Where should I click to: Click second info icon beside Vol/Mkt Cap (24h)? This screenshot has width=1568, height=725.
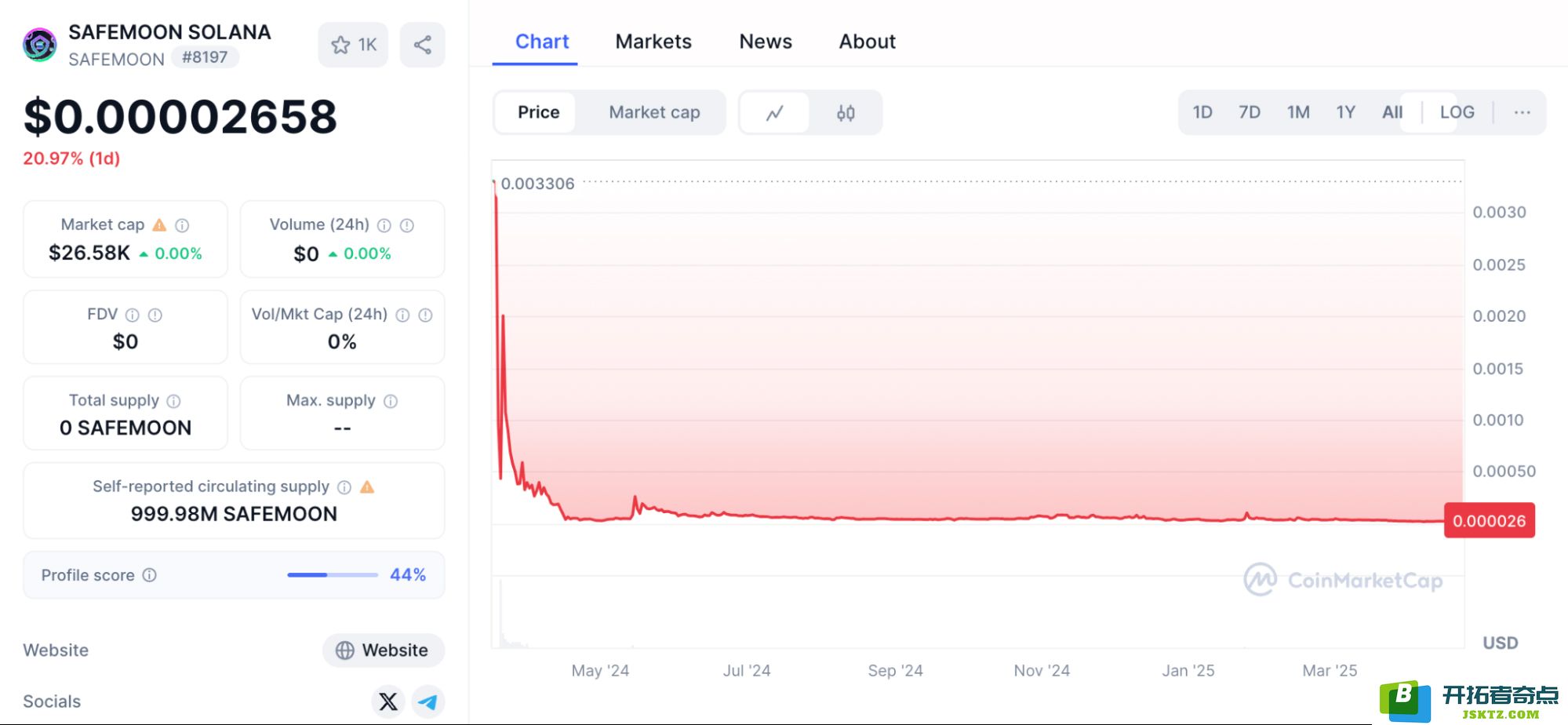click(425, 315)
